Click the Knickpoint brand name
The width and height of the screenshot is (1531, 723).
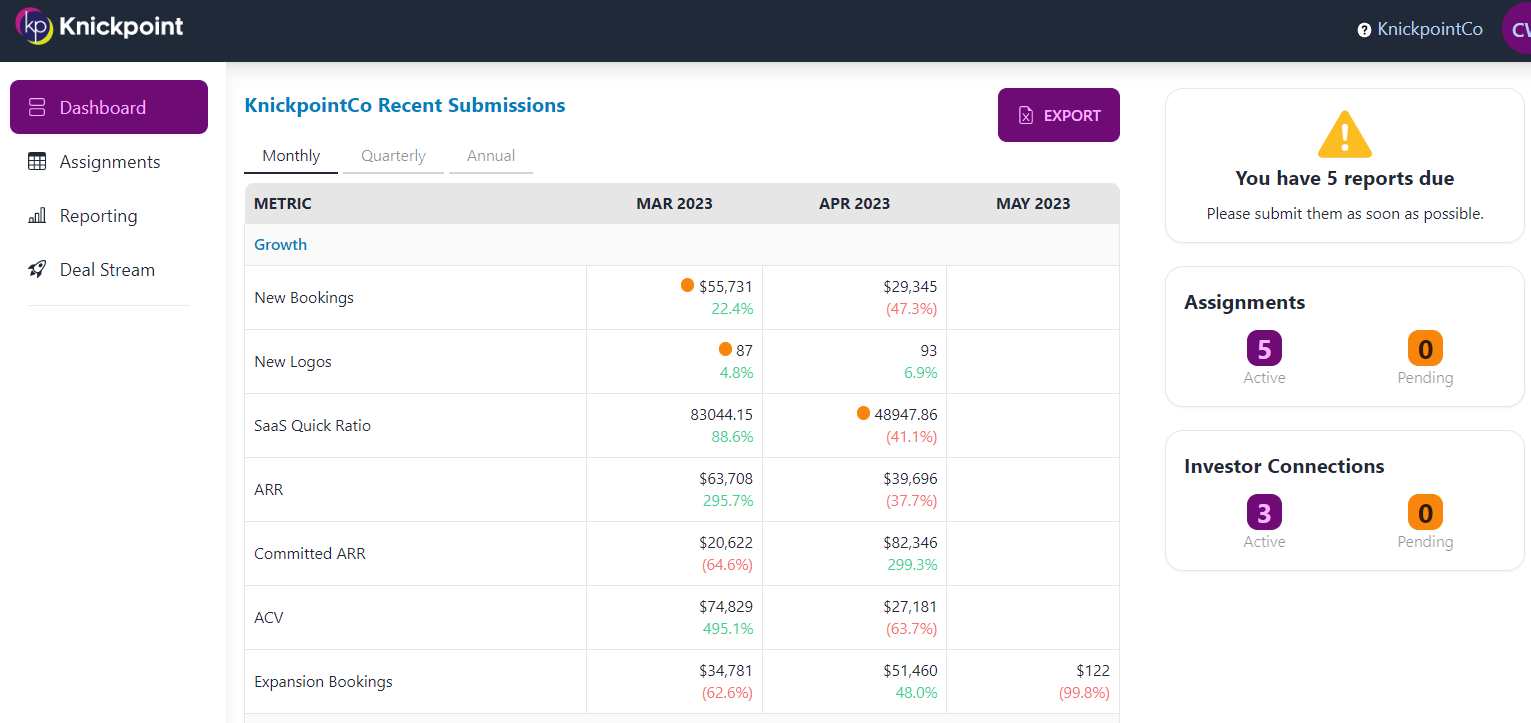[x=121, y=27]
